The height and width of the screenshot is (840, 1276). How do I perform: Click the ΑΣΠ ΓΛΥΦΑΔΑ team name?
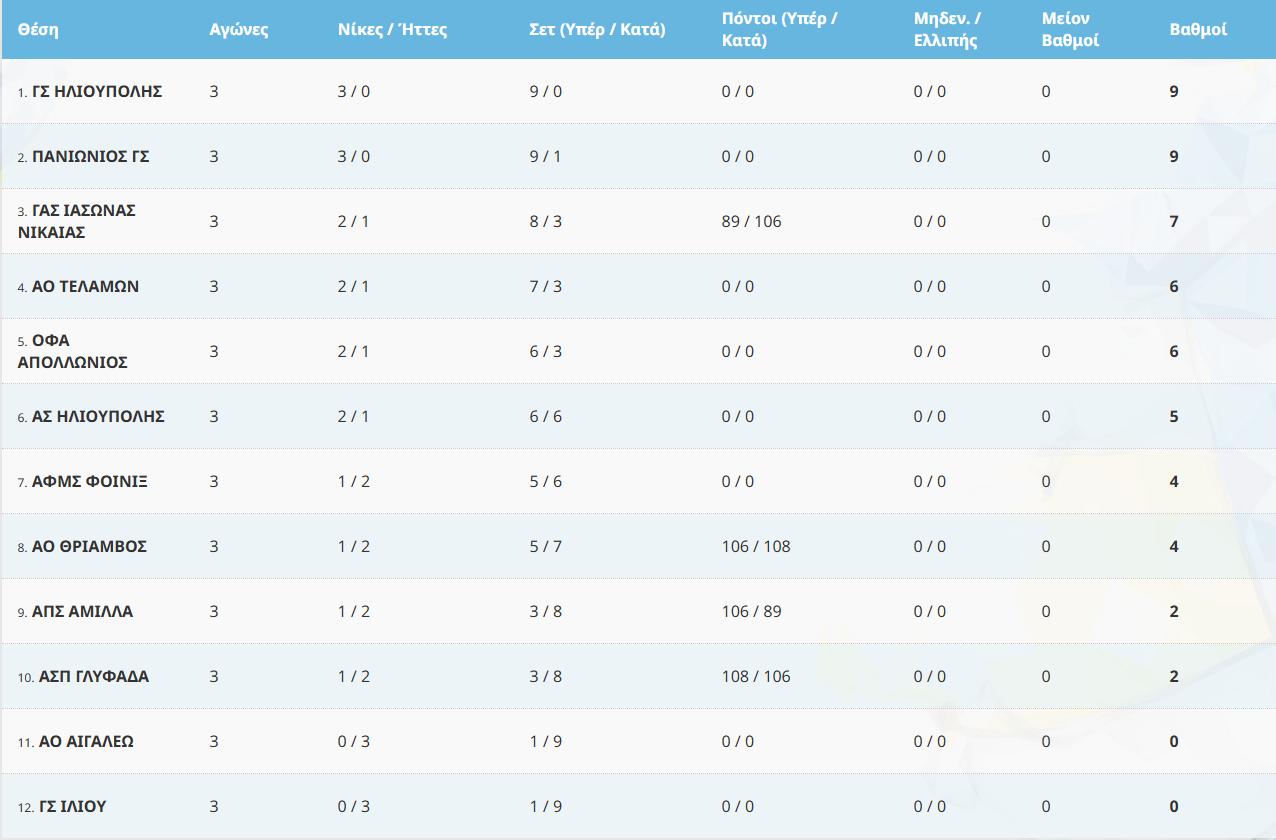click(x=94, y=676)
